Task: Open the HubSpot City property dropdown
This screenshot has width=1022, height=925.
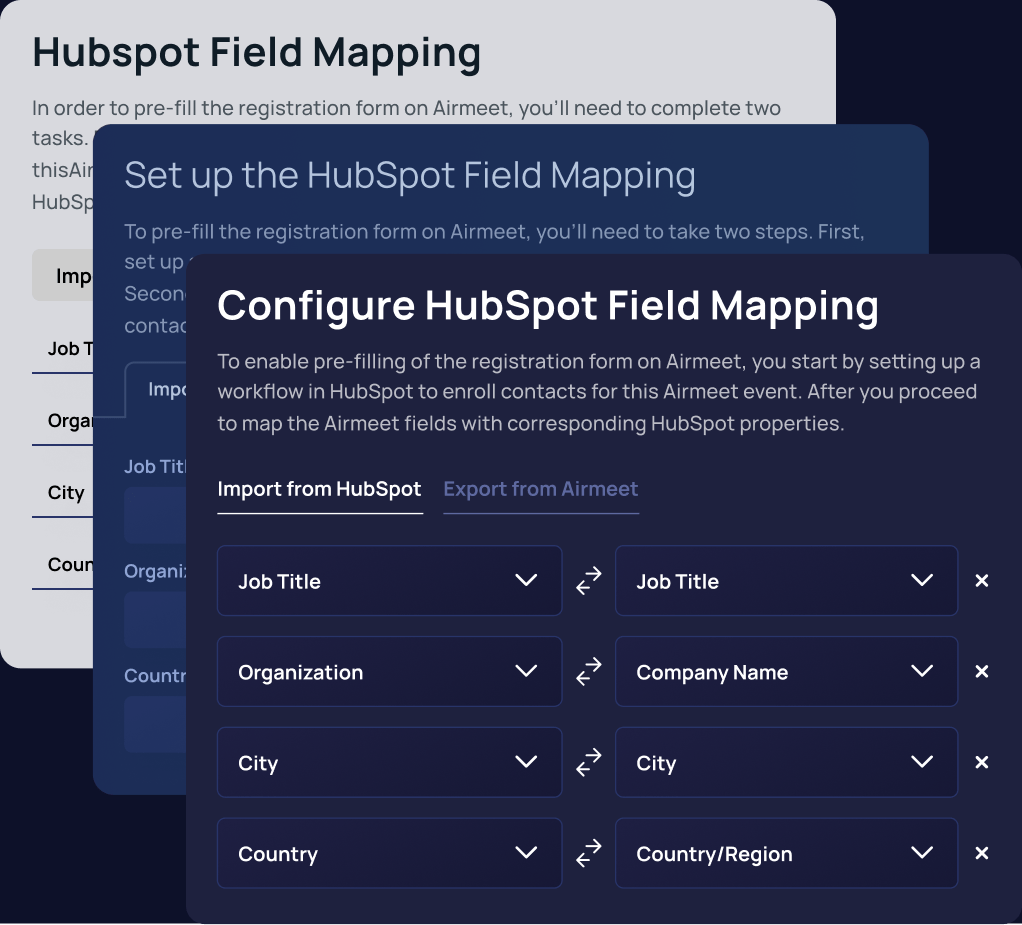Action: [786, 762]
